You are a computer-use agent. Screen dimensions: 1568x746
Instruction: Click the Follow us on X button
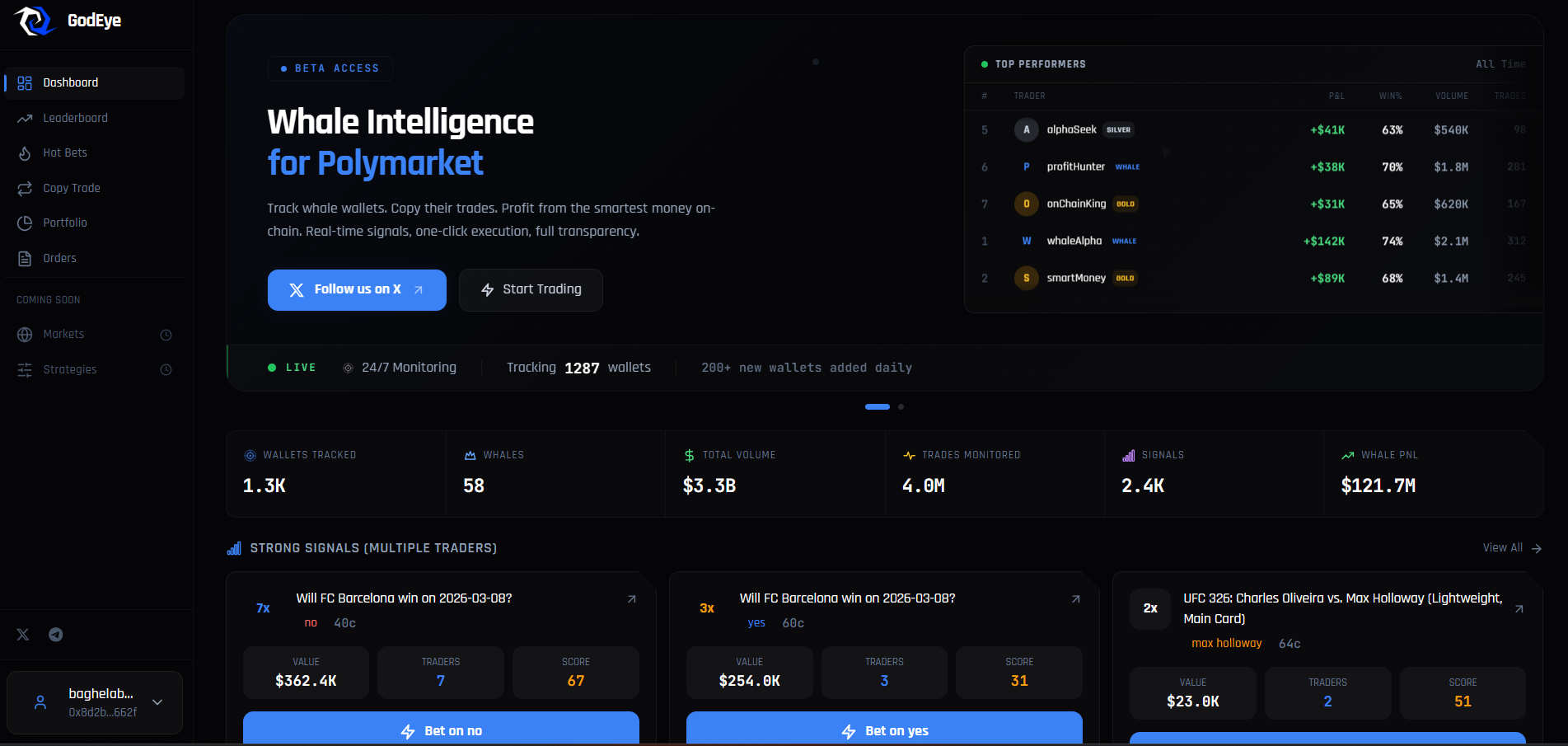pos(357,290)
